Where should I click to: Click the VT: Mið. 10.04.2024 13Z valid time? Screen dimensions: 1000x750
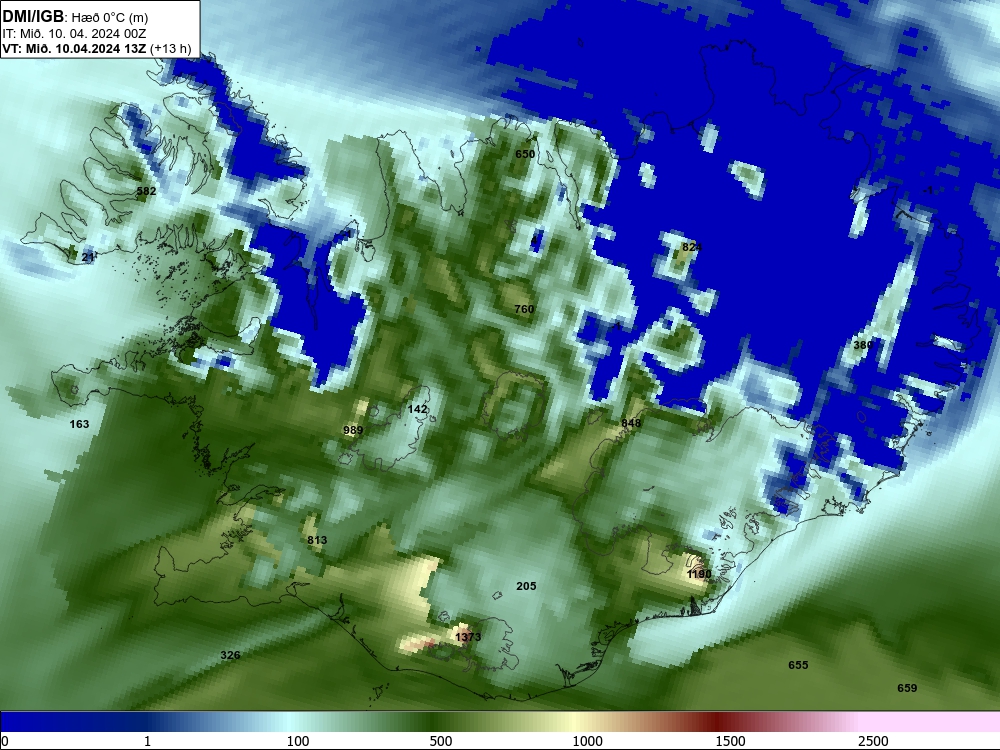point(74,48)
